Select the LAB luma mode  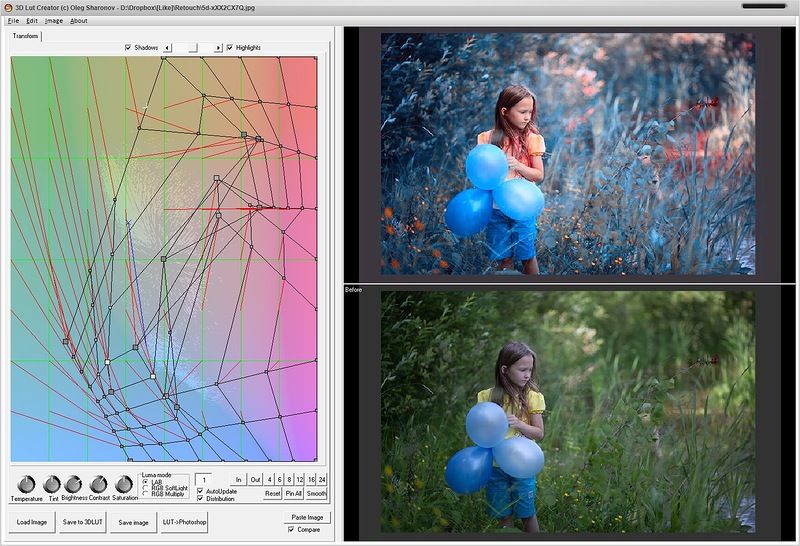click(x=145, y=482)
